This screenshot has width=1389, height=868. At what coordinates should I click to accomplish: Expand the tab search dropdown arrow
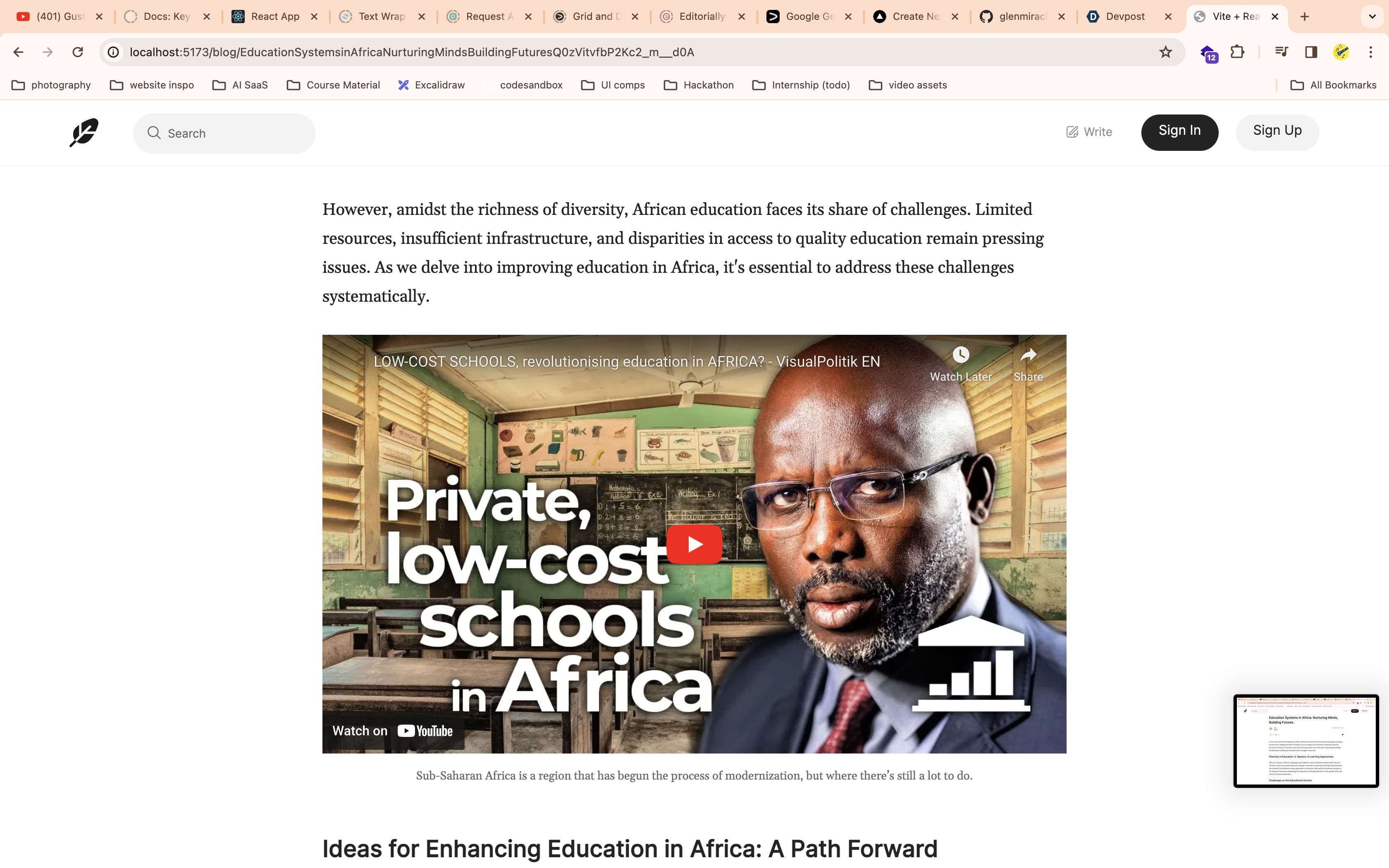(1372, 17)
